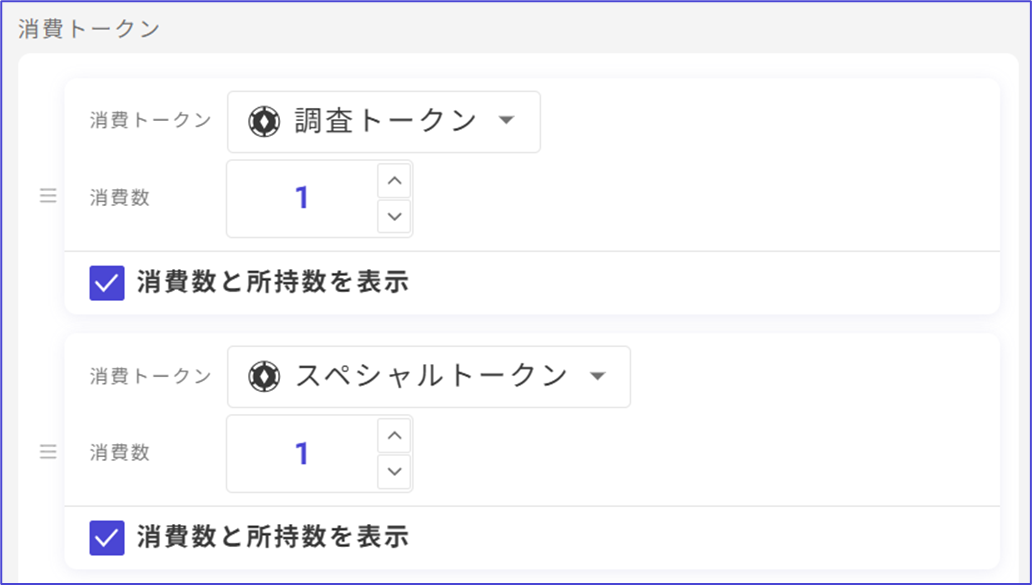Click the drag handle beside the スペシャルトークン card

[x=48, y=452]
